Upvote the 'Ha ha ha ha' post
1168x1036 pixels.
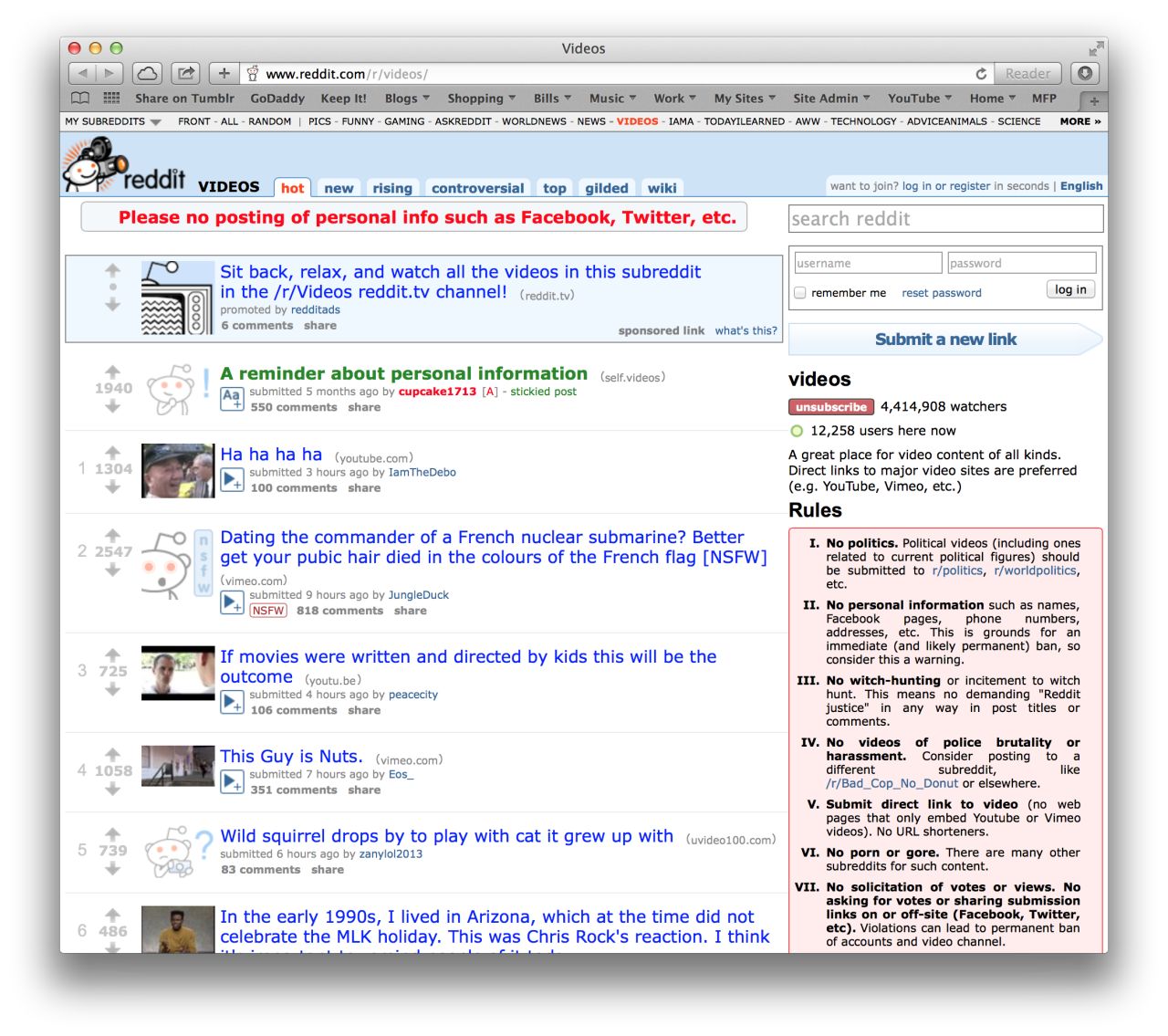(x=112, y=452)
